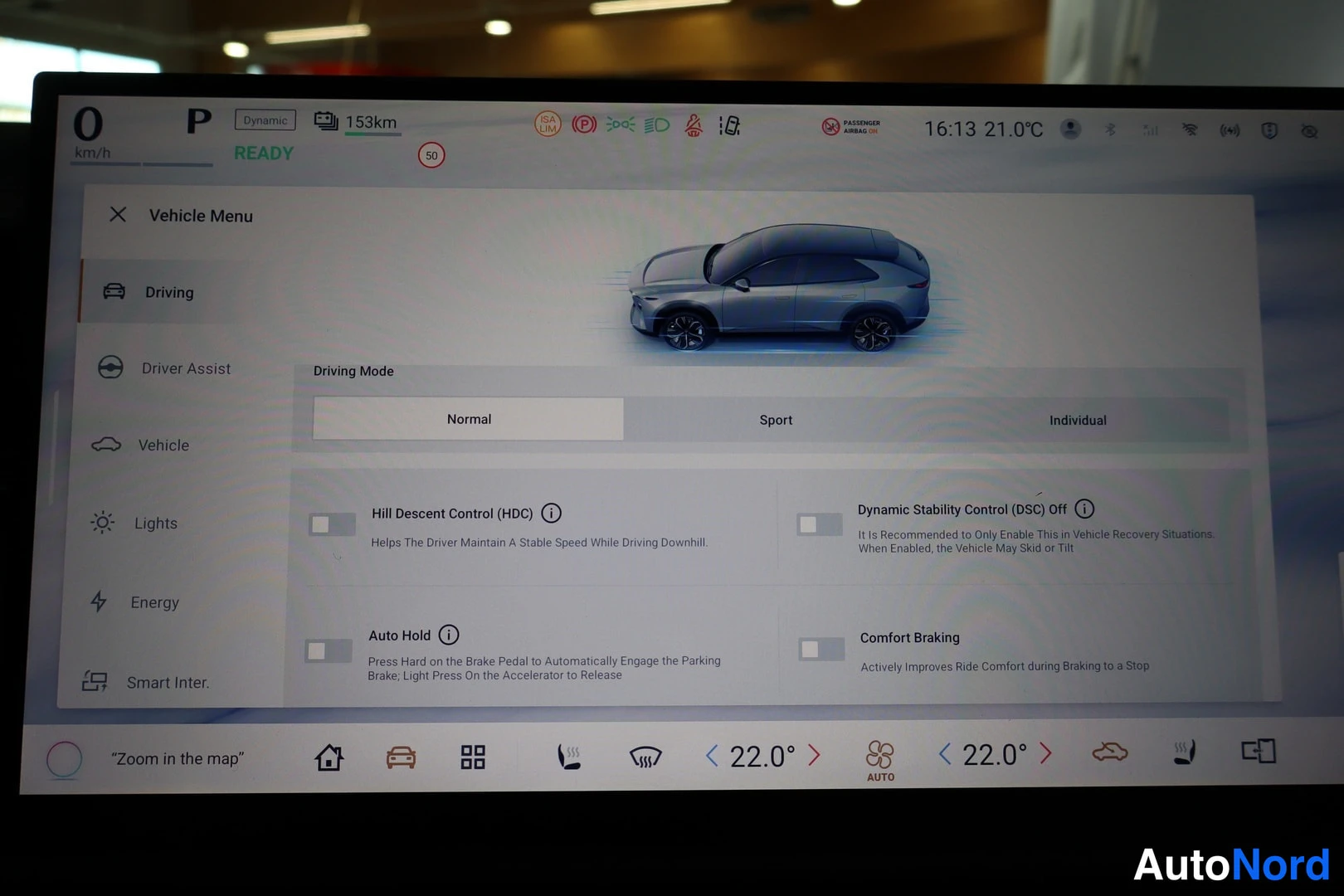Close the Vehicle Menu with the X

click(118, 215)
